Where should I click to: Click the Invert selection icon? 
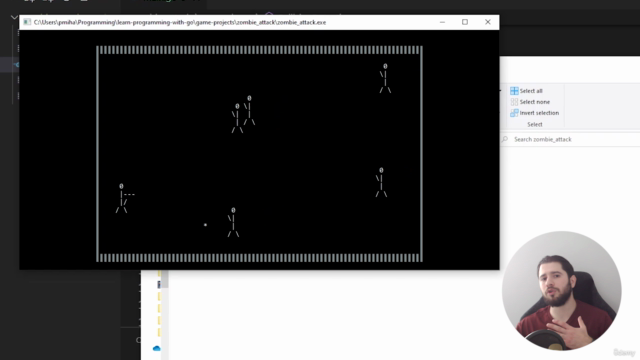pyautogui.click(x=514, y=113)
